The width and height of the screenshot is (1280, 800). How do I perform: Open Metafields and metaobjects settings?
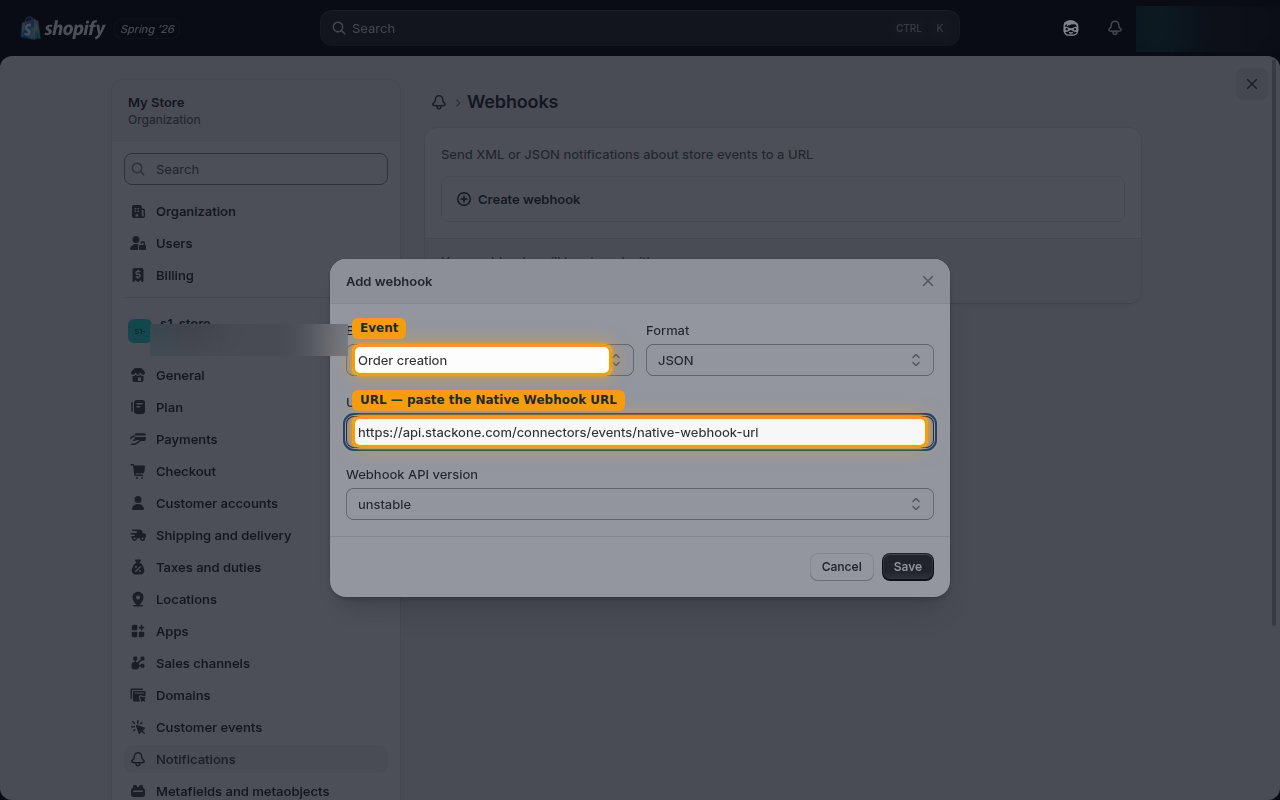[256, 791]
